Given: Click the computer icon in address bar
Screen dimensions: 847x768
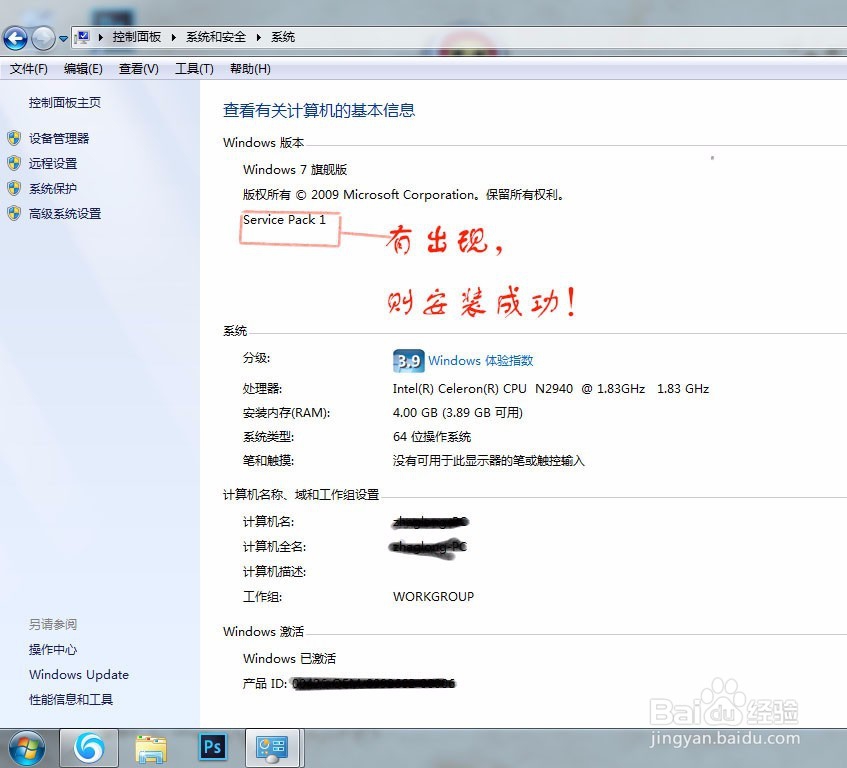Looking at the screenshot, I should [x=82, y=37].
